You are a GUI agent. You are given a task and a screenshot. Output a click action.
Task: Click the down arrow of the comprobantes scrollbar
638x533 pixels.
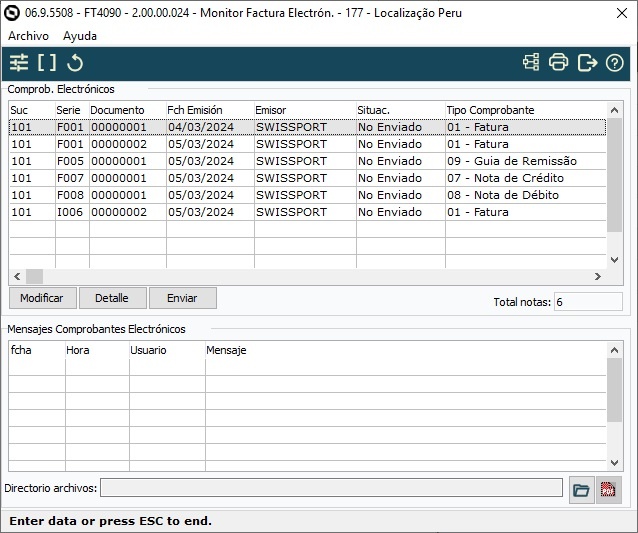pos(614,260)
